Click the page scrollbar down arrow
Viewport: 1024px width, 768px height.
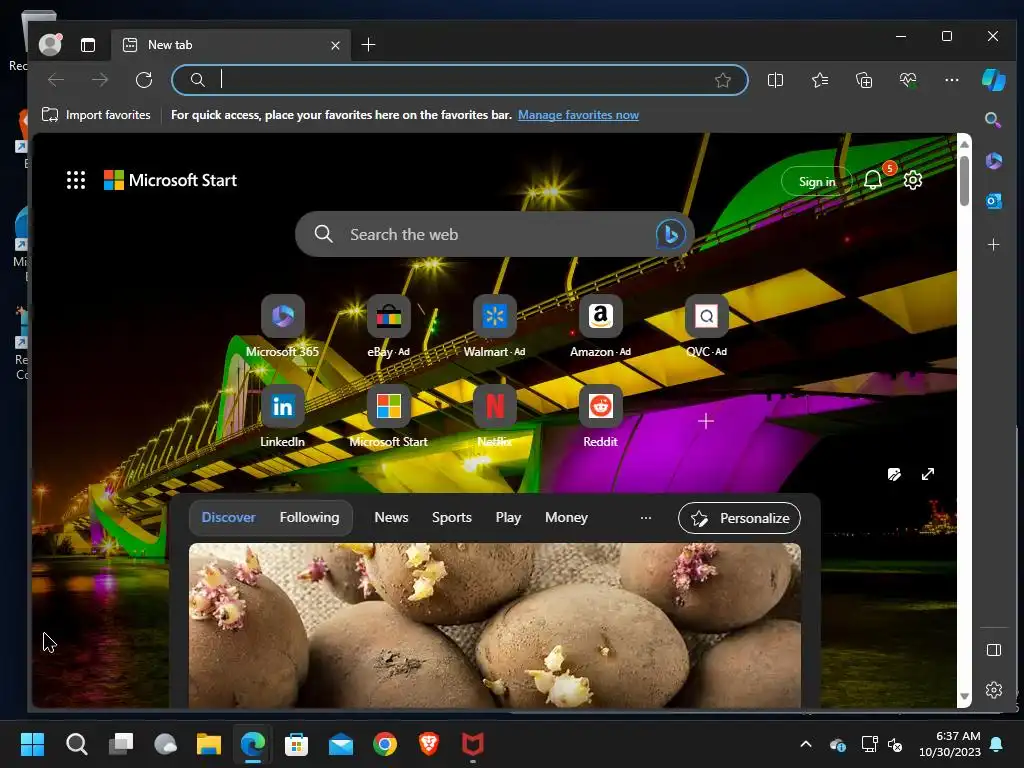click(964, 697)
